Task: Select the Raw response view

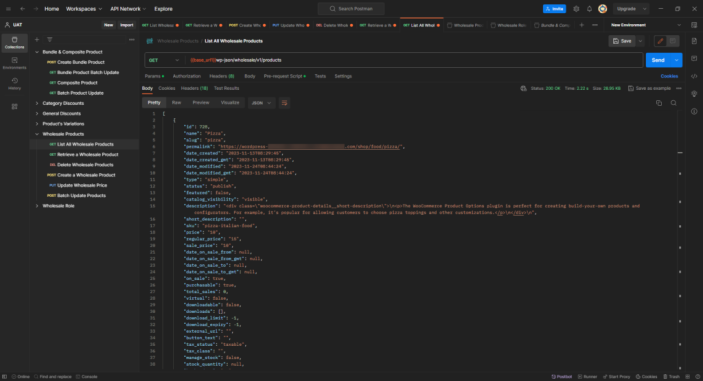Action: [x=176, y=103]
